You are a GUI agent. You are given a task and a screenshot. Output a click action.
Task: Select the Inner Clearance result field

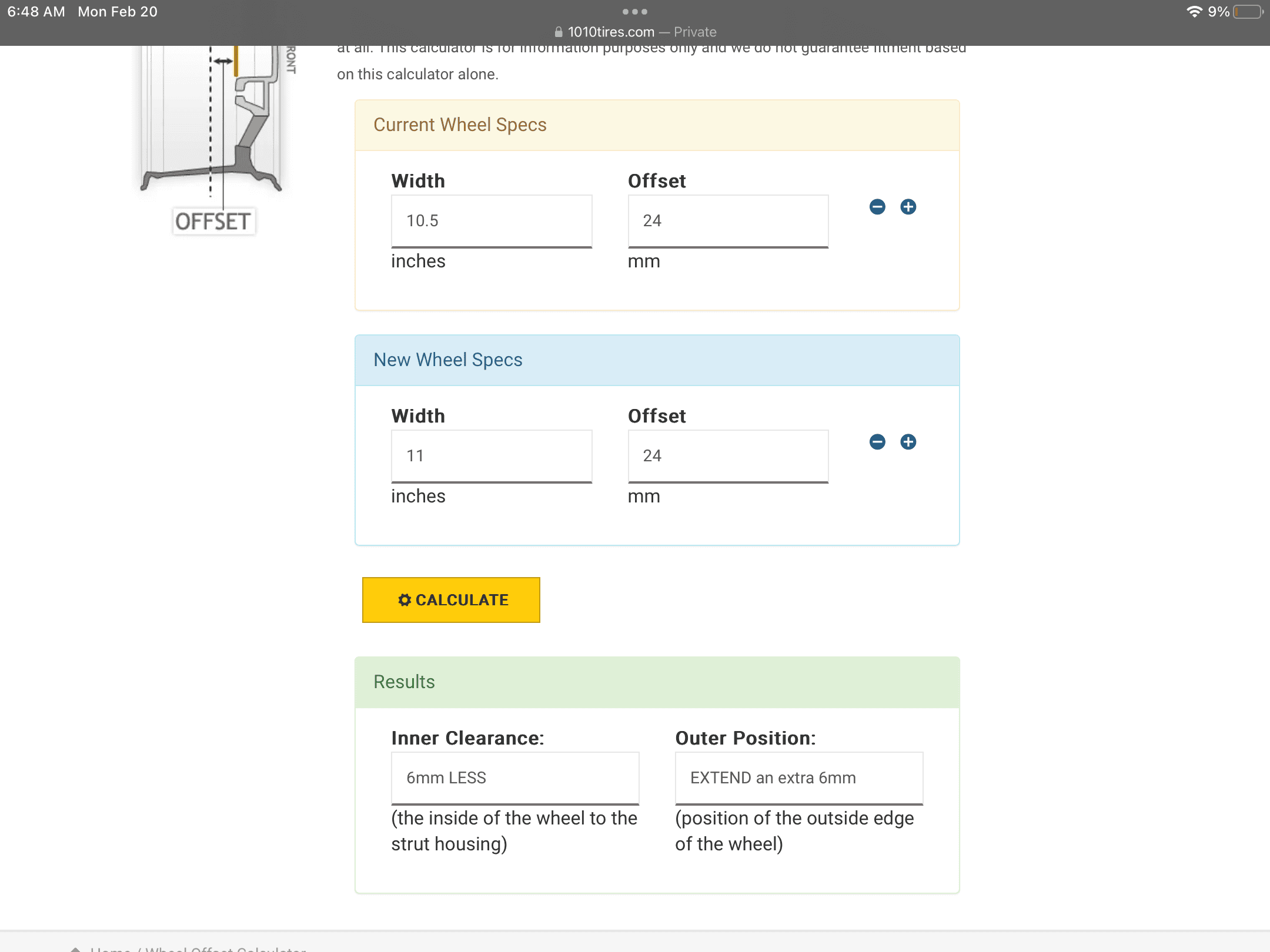[515, 779]
